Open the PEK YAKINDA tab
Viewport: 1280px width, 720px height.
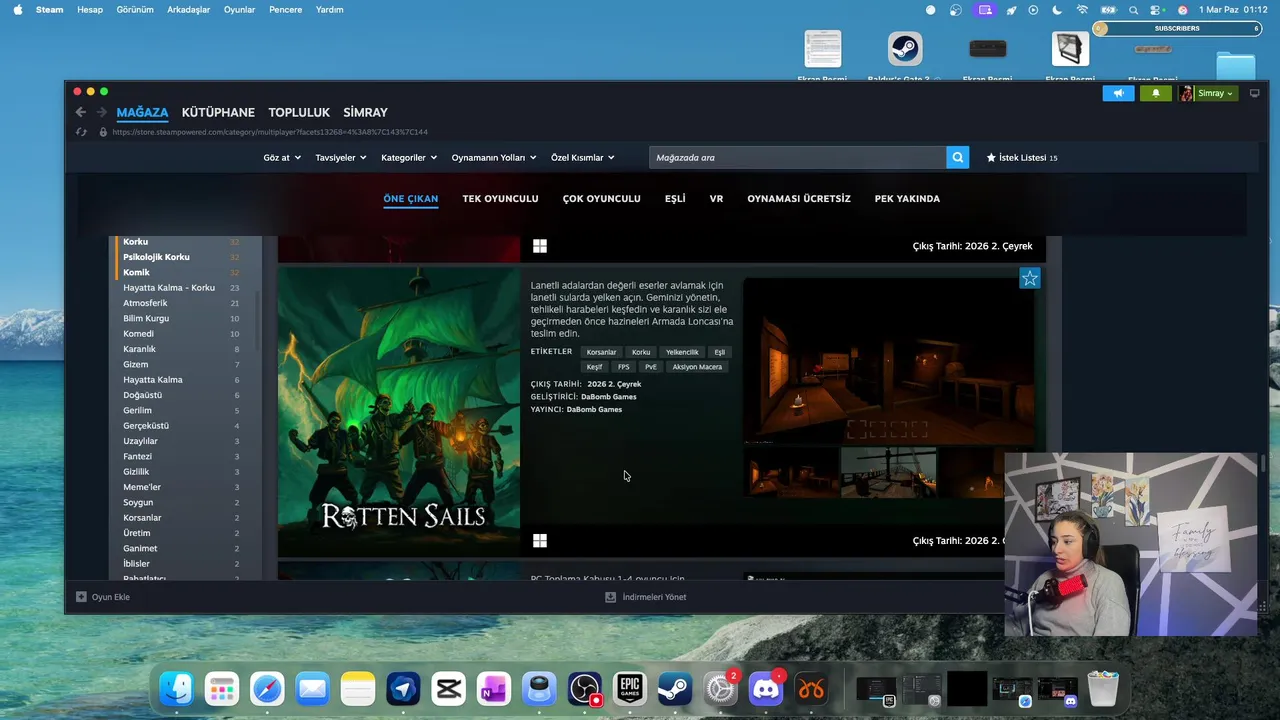coord(907,198)
